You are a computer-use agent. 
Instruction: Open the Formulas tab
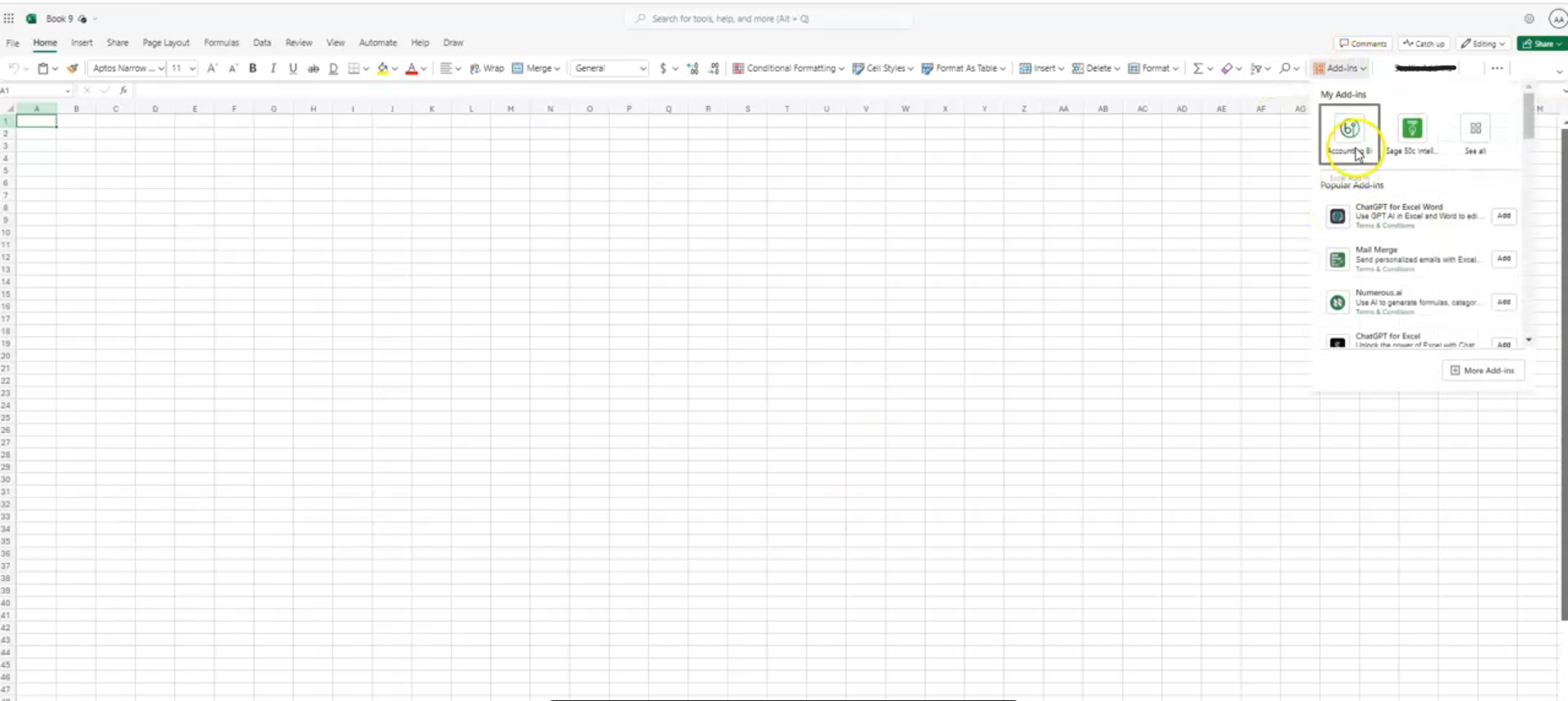221,42
